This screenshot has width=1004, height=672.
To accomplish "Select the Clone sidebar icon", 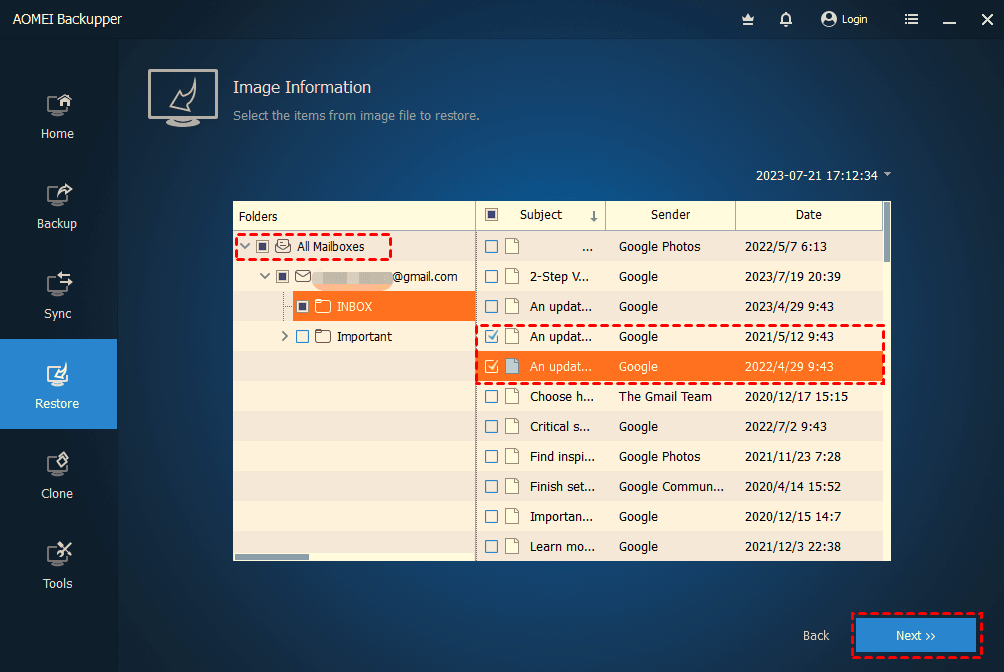I will [x=58, y=465].
